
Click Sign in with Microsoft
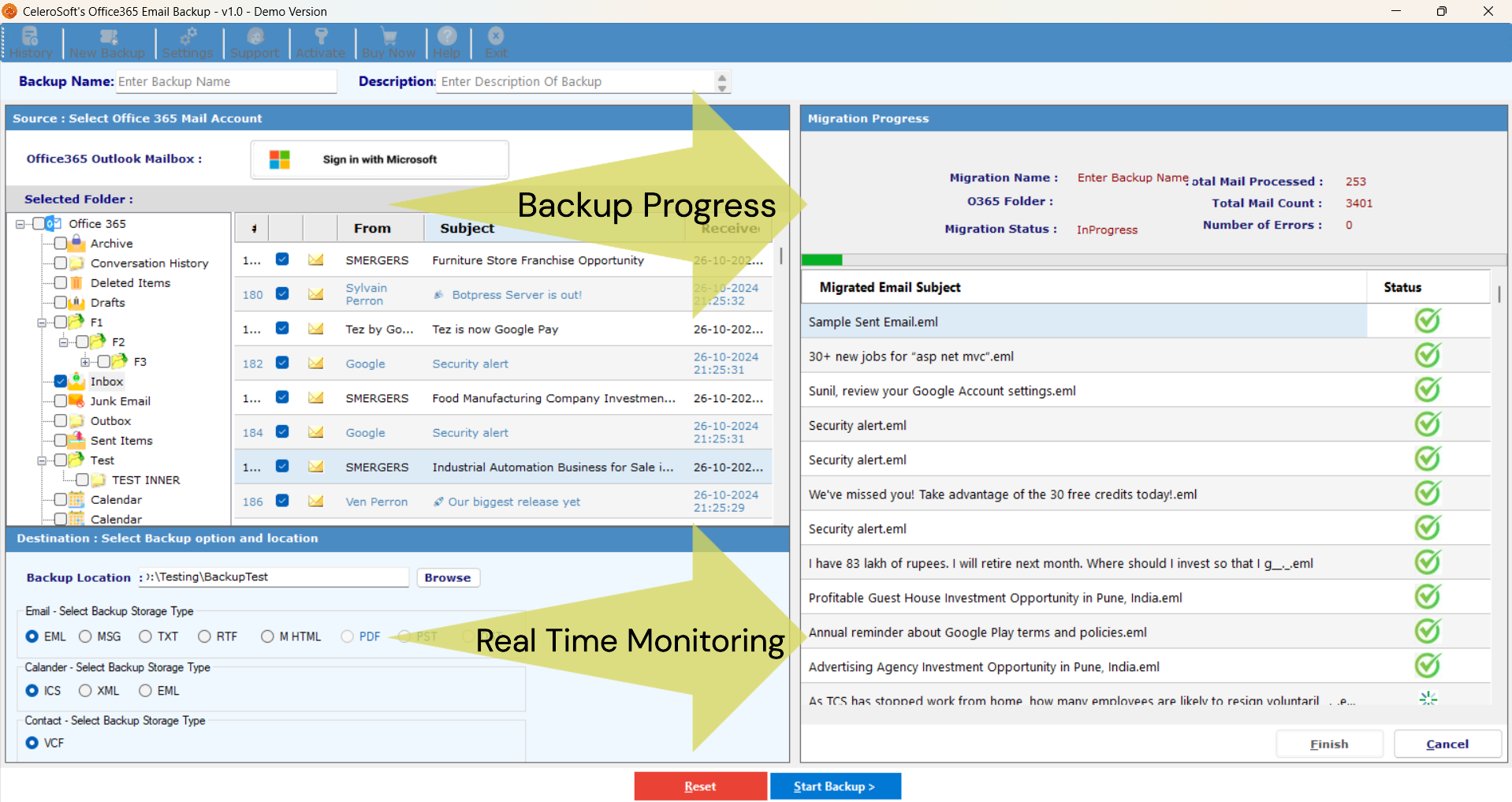[x=379, y=159]
